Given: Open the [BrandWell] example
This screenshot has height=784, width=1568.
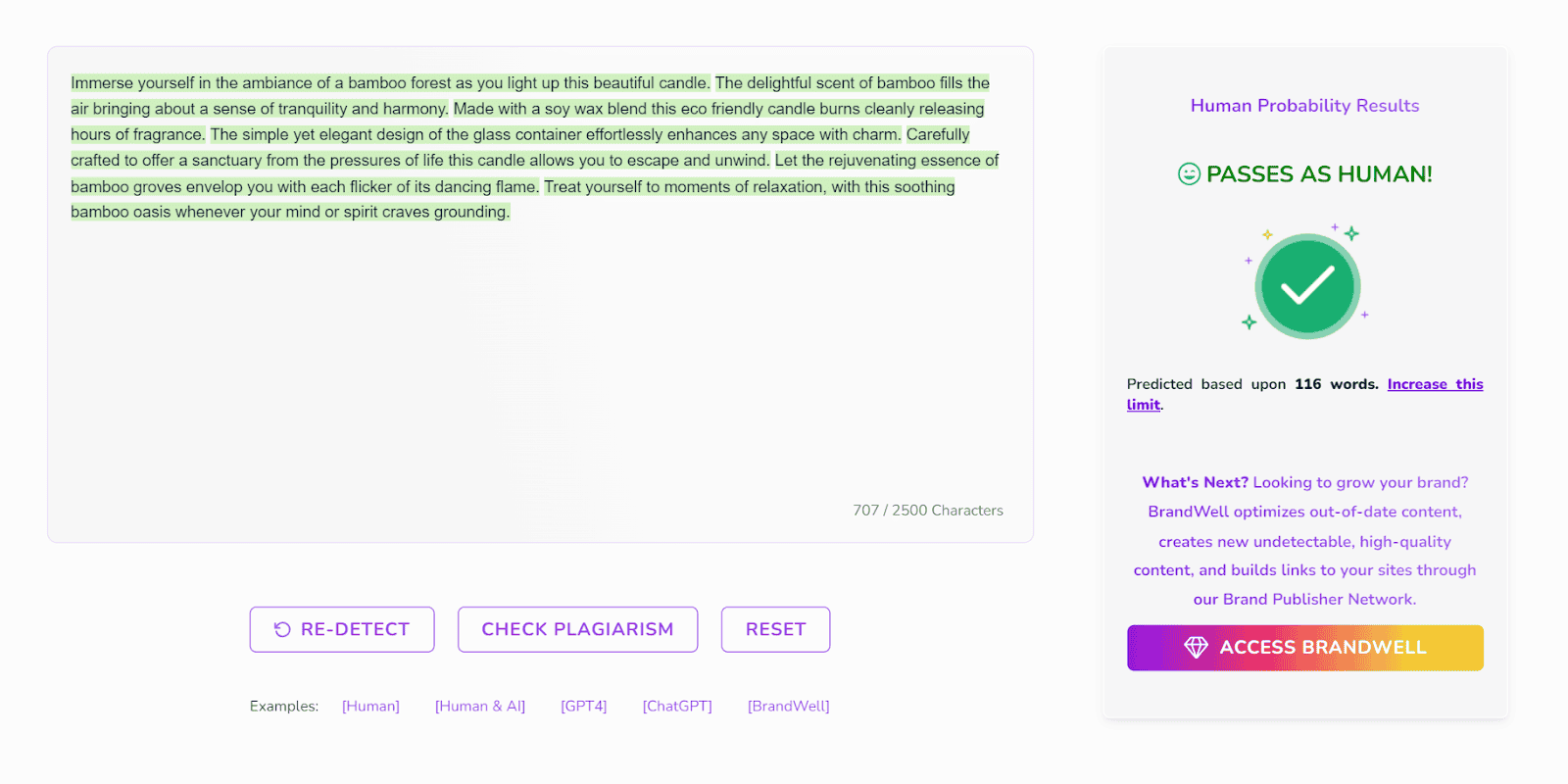Looking at the screenshot, I should [x=788, y=706].
